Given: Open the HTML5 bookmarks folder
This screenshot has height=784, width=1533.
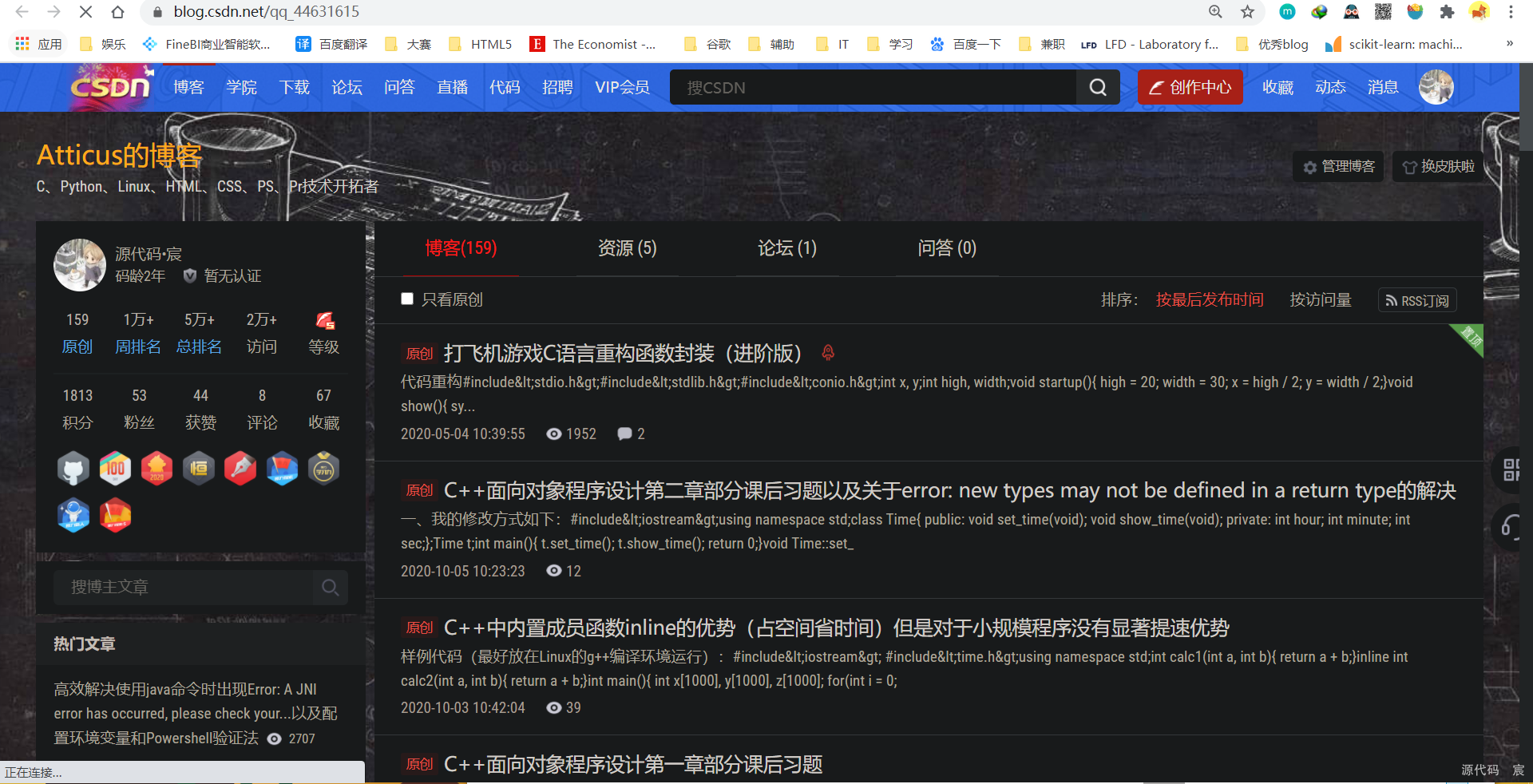Looking at the screenshot, I should tap(481, 44).
